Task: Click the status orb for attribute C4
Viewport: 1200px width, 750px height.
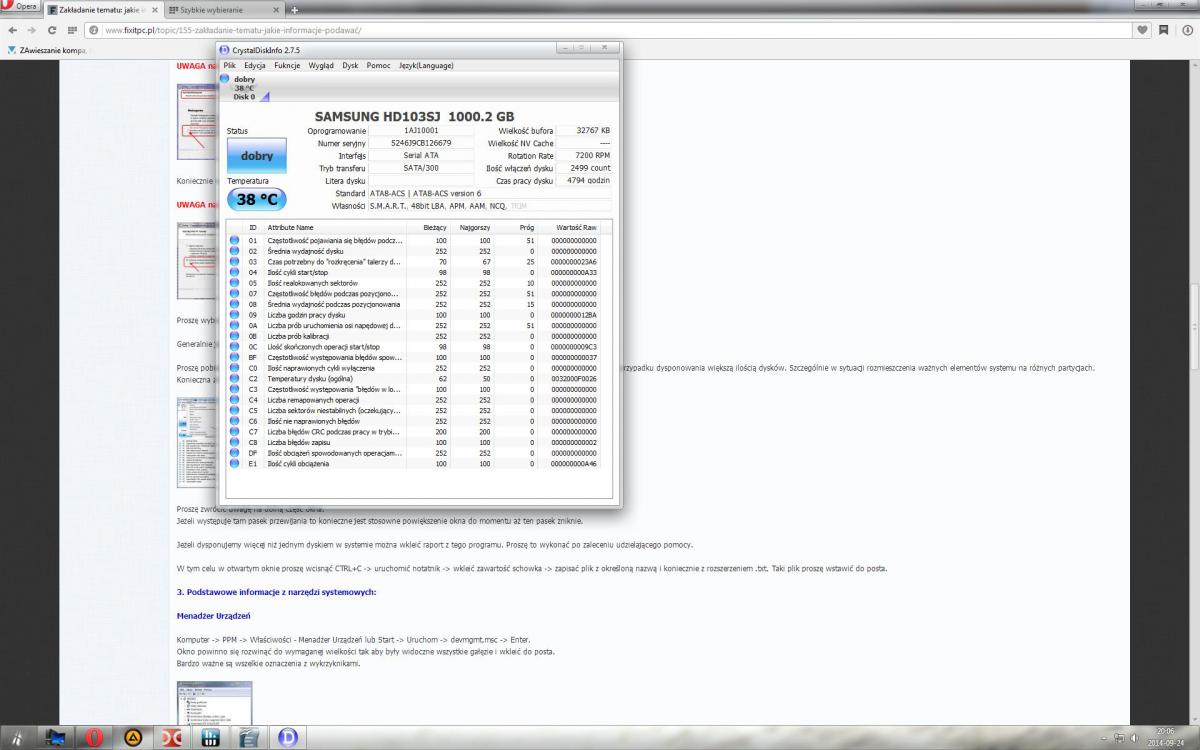Action: point(234,400)
